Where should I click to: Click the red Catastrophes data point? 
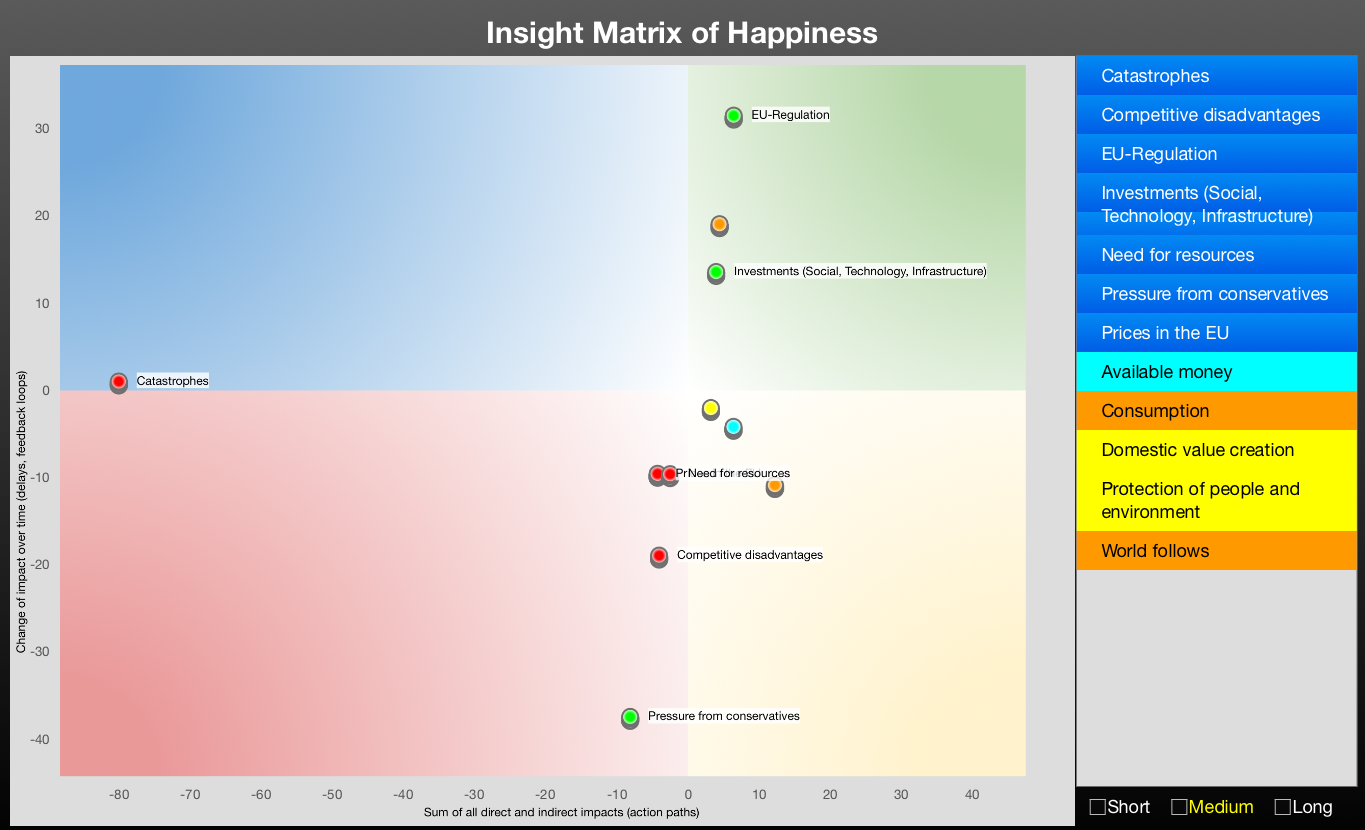(x=118, y=381)
